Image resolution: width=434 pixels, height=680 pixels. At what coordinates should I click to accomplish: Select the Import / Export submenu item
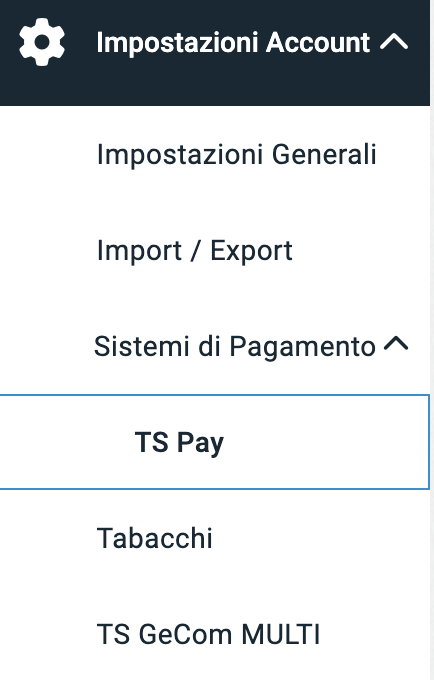point(195,251)
